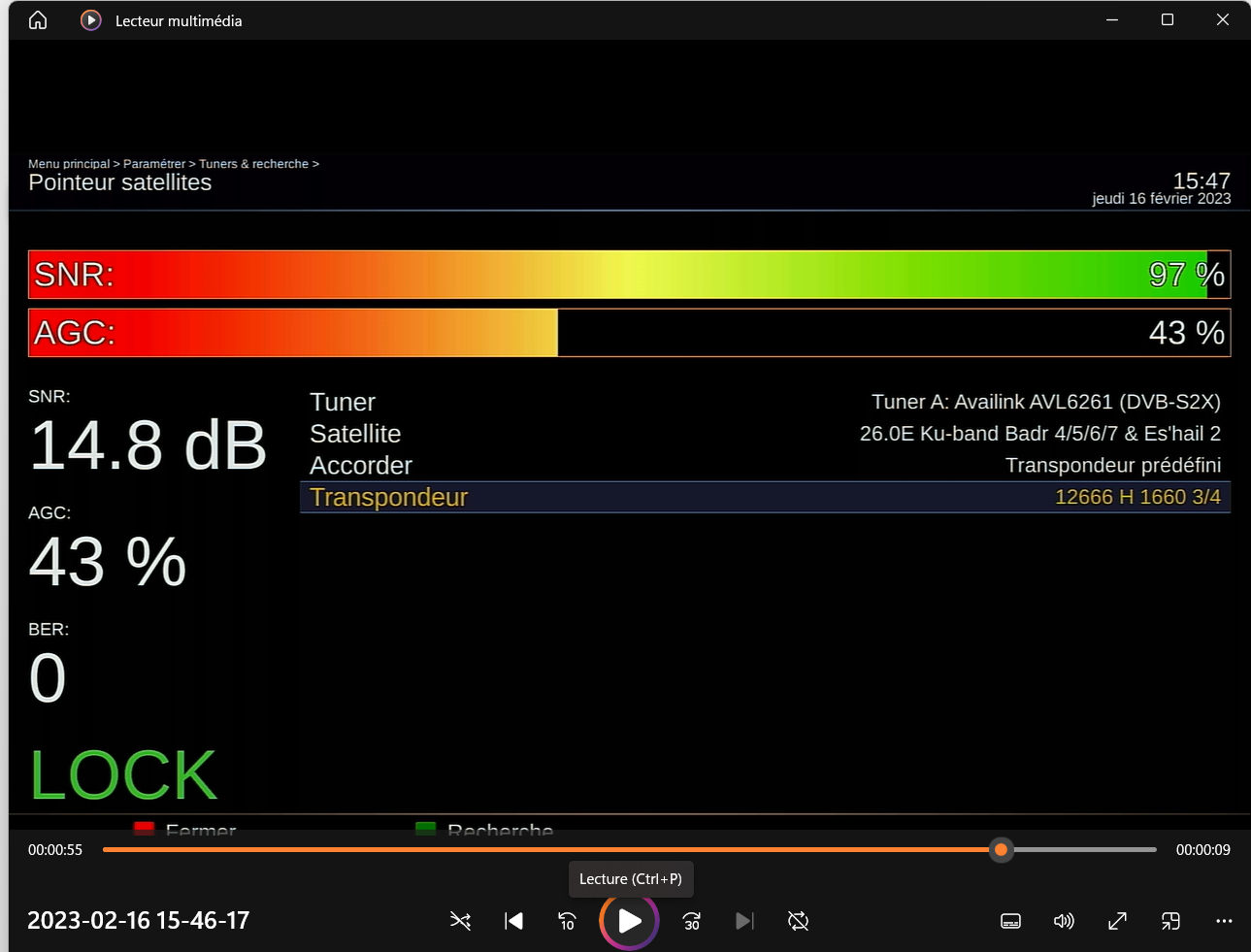The image size is (1251, 952).
Task: Start playback with the play button
Action: pos(629,921)
